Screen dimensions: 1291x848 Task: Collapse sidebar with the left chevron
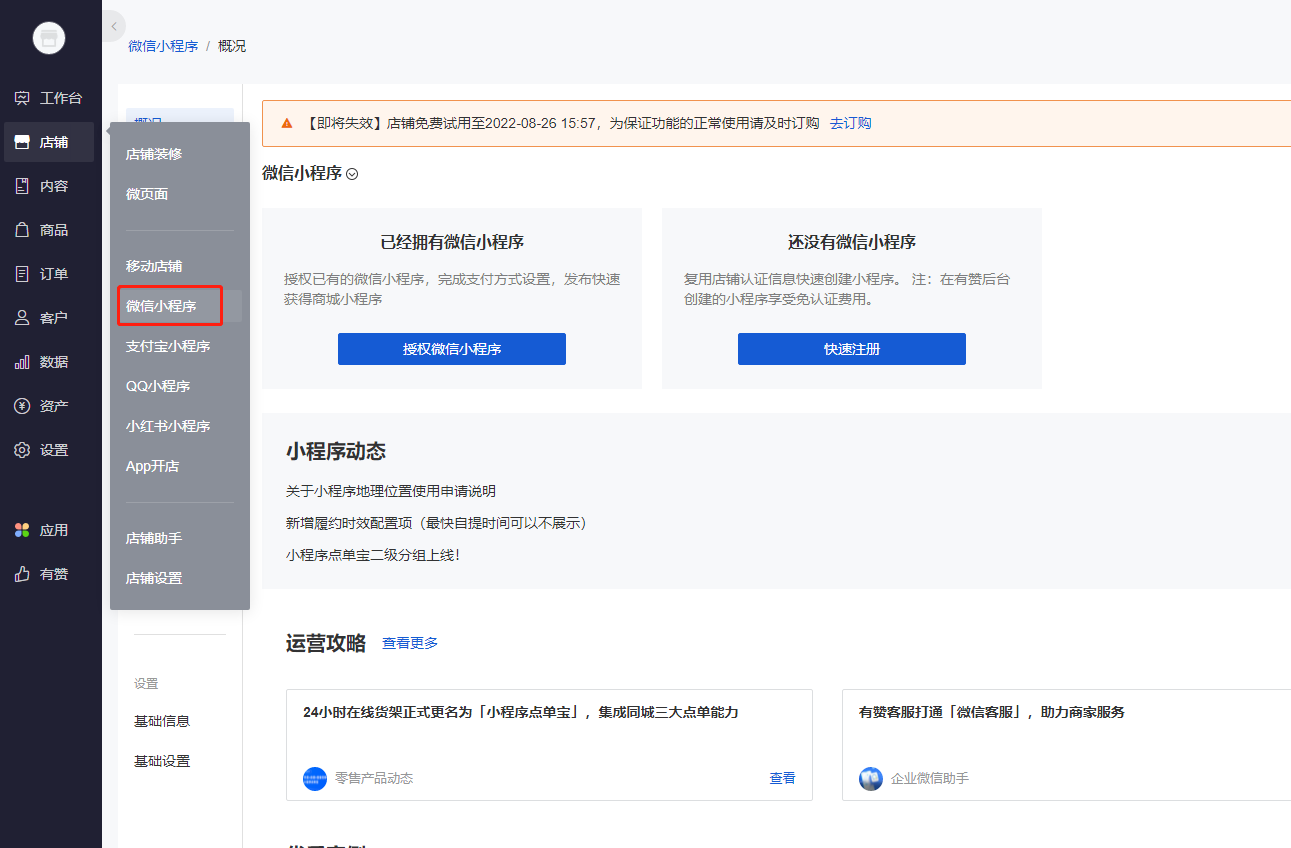click(113, 26)
